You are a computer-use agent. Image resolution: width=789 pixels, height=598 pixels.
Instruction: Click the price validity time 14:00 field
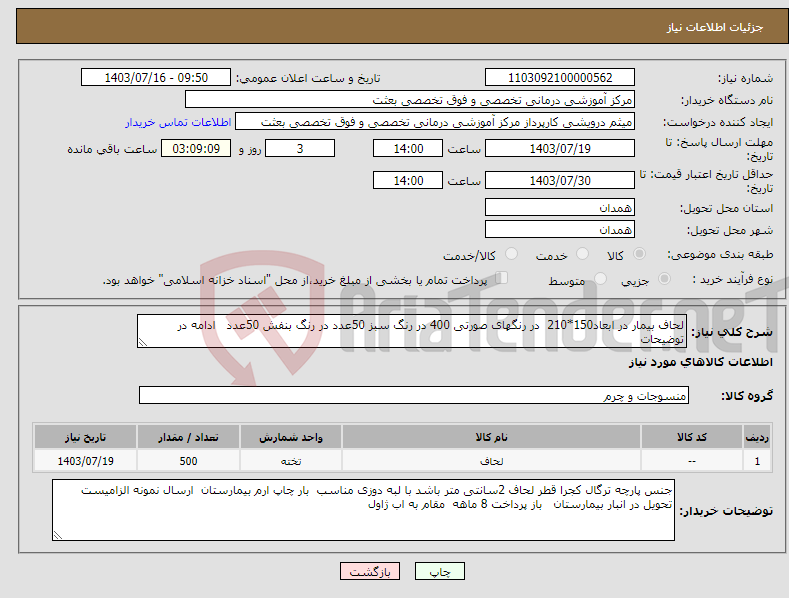point(408,180)
